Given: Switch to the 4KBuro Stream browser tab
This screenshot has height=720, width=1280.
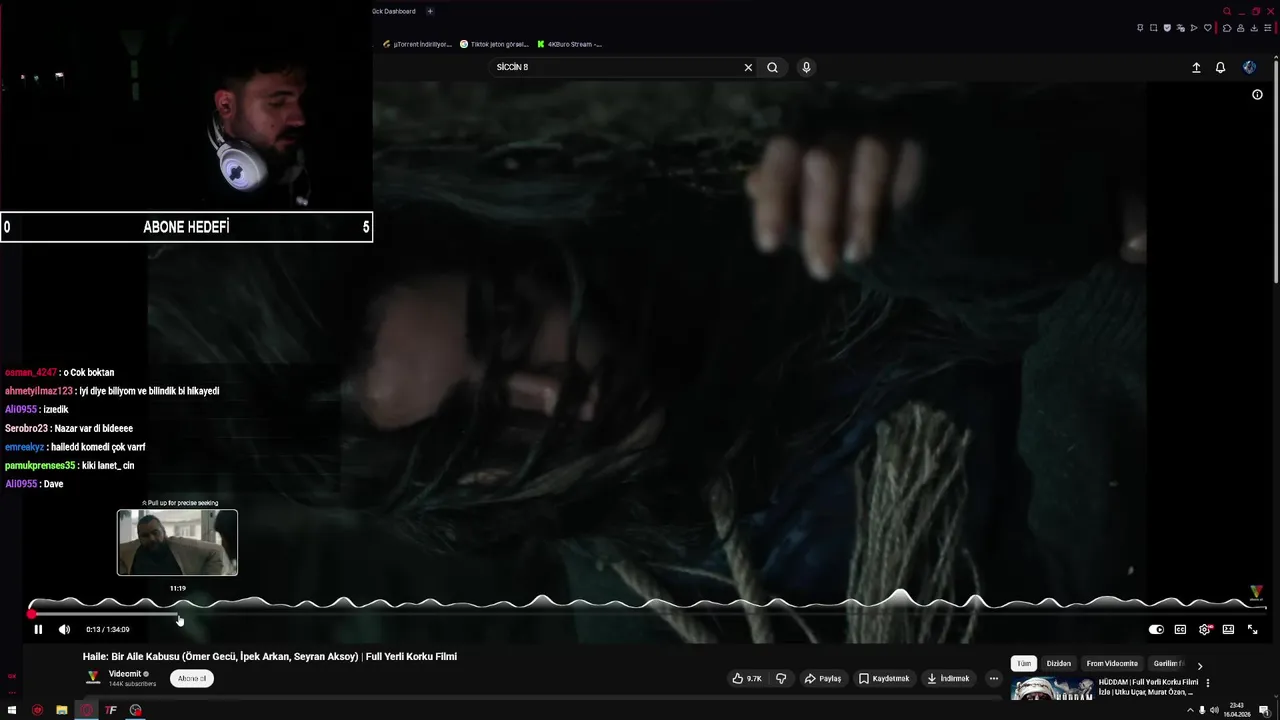Looking at the screenshot, I should [569, 44].
